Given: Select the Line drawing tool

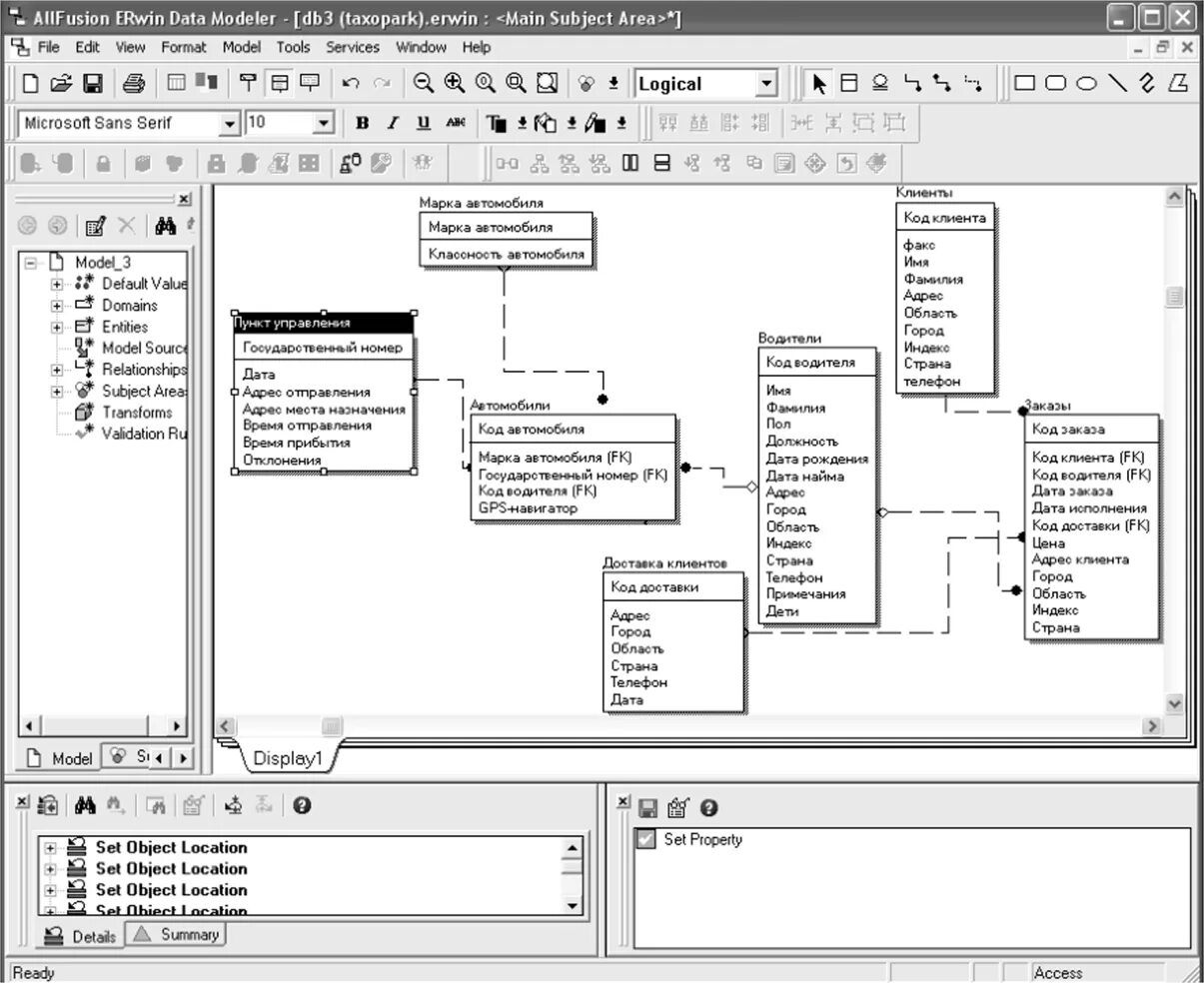Looking at the screenshot, I should click(1118, 84).
